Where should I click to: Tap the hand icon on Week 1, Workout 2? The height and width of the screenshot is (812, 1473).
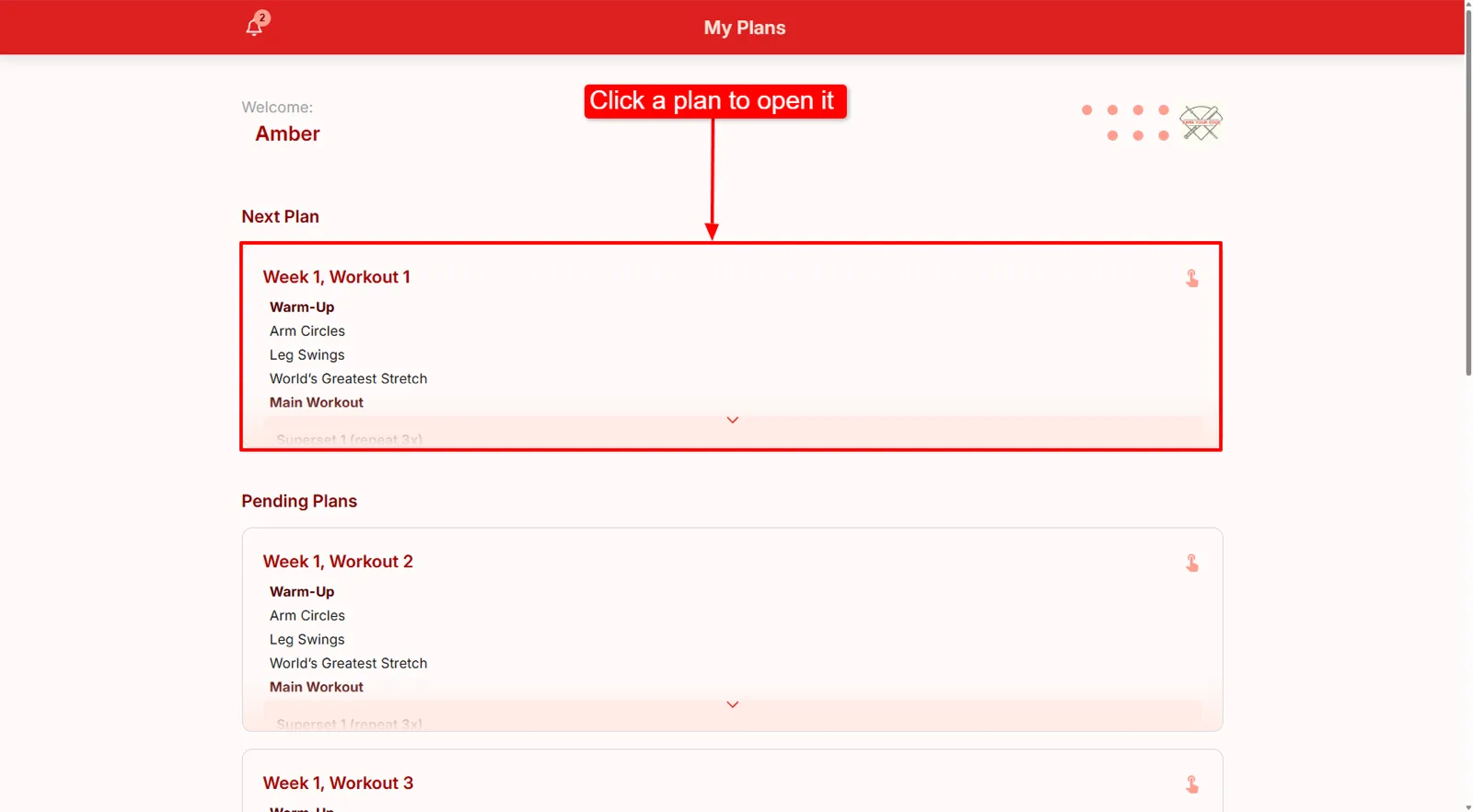pos(1192,563)
